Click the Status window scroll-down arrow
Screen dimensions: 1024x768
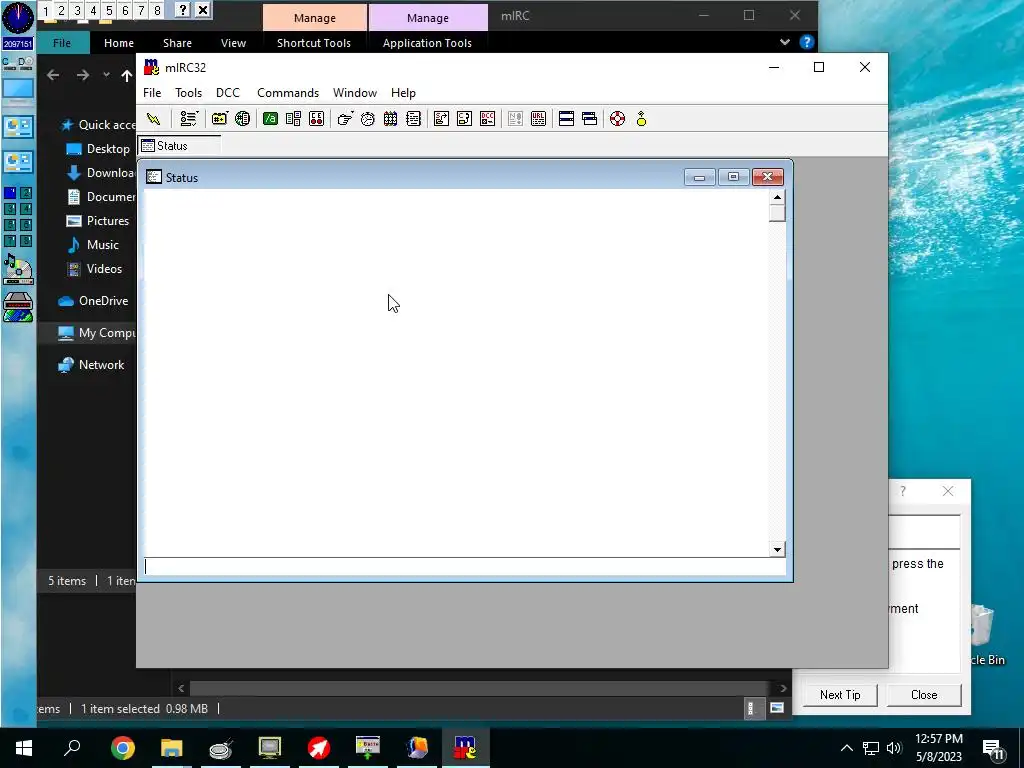[x=777, y=549]
